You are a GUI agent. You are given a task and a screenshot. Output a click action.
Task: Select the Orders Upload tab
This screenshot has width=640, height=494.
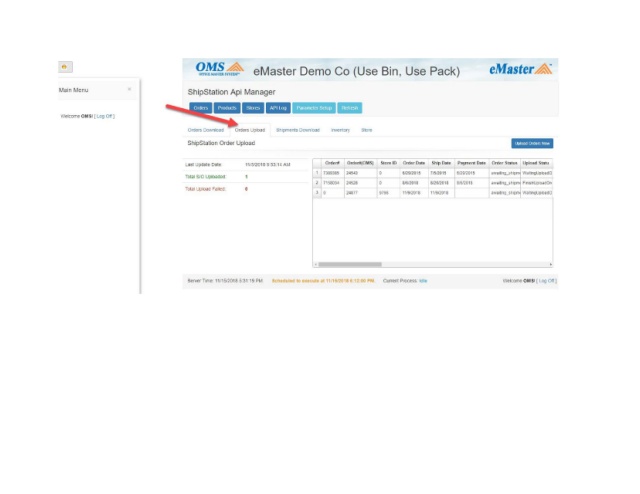[x=249, y=130]
